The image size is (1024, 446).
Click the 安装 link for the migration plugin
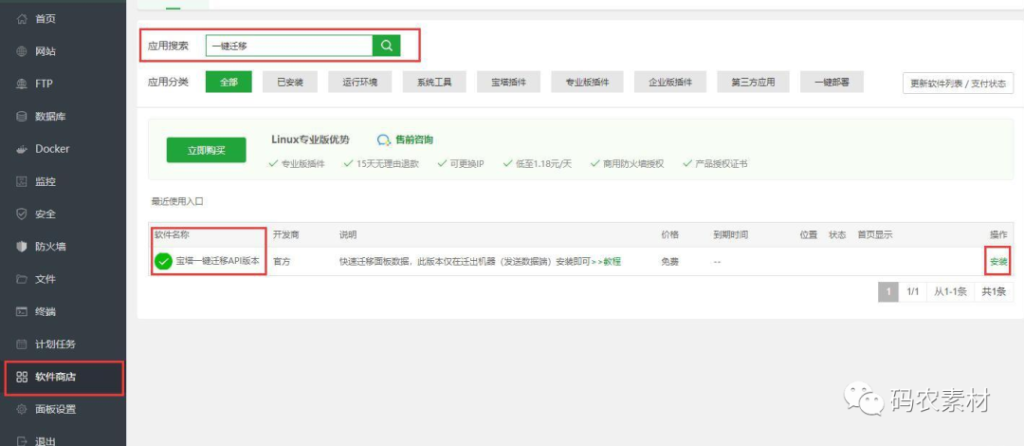click(997, 262)
